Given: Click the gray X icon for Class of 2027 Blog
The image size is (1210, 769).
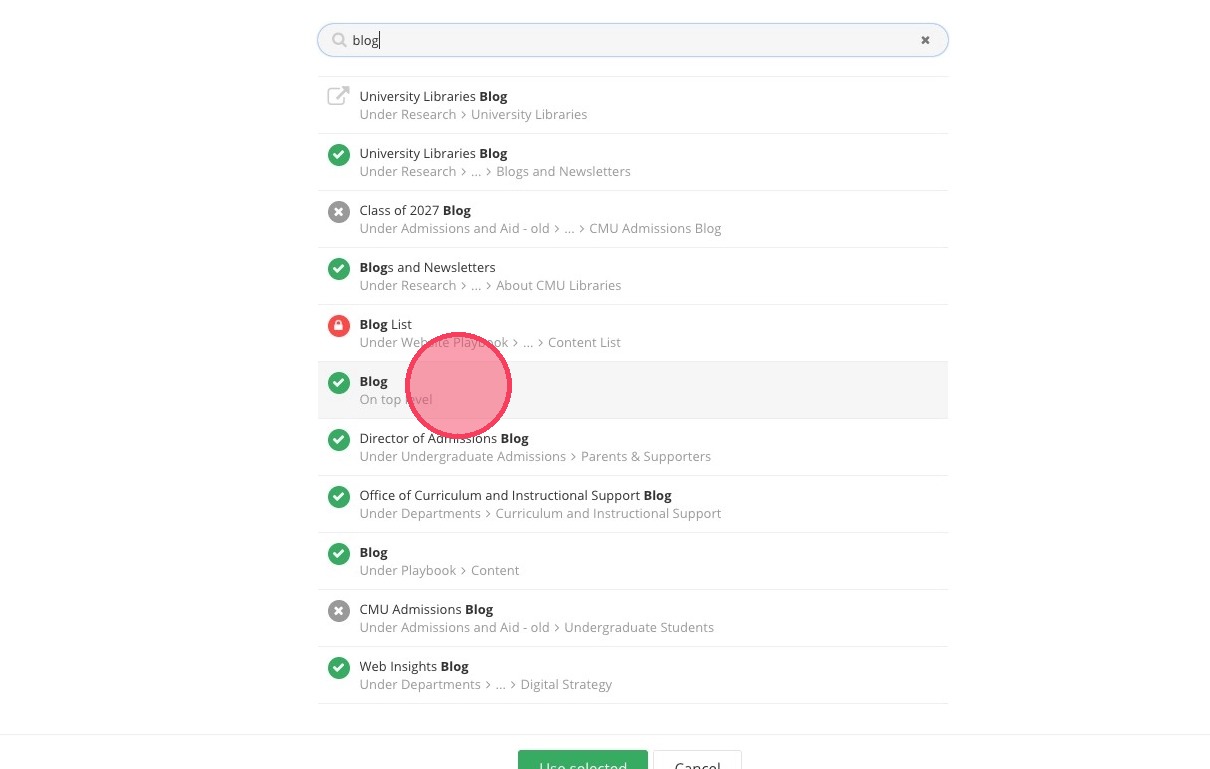Looking at the screenshot, I should click(x=339, y=212).
